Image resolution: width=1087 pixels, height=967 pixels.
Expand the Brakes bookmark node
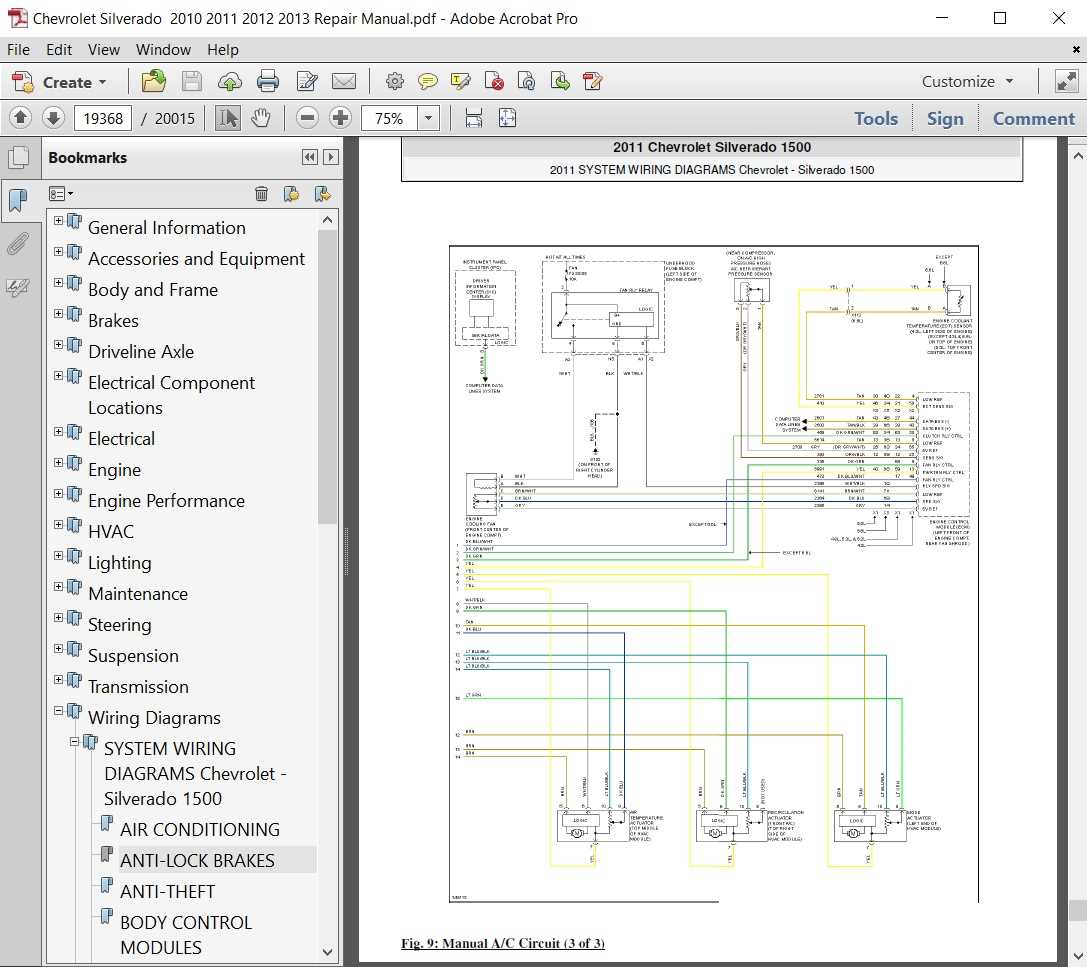(x=58, y=314)
